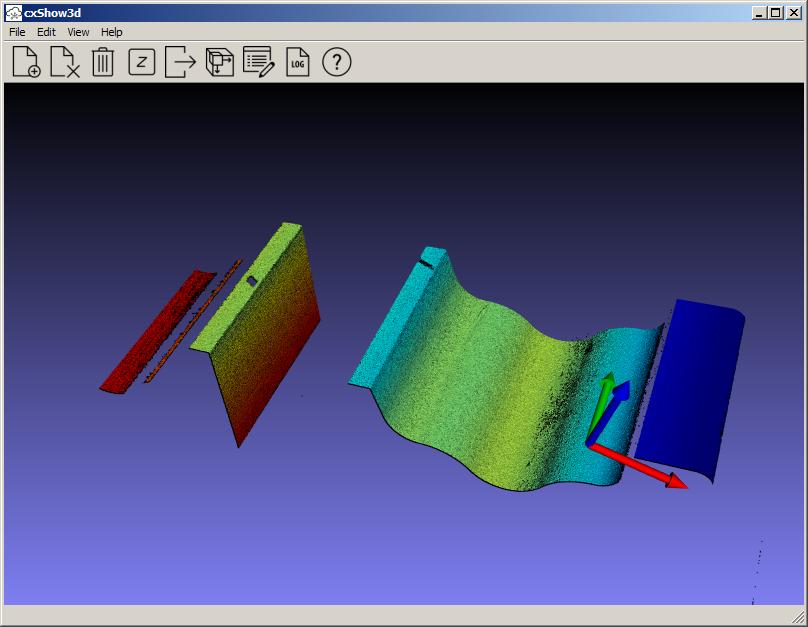This screenshot has width=808, height=627.
Task: Click the red axis arrow
Action: tap(639, 467)
